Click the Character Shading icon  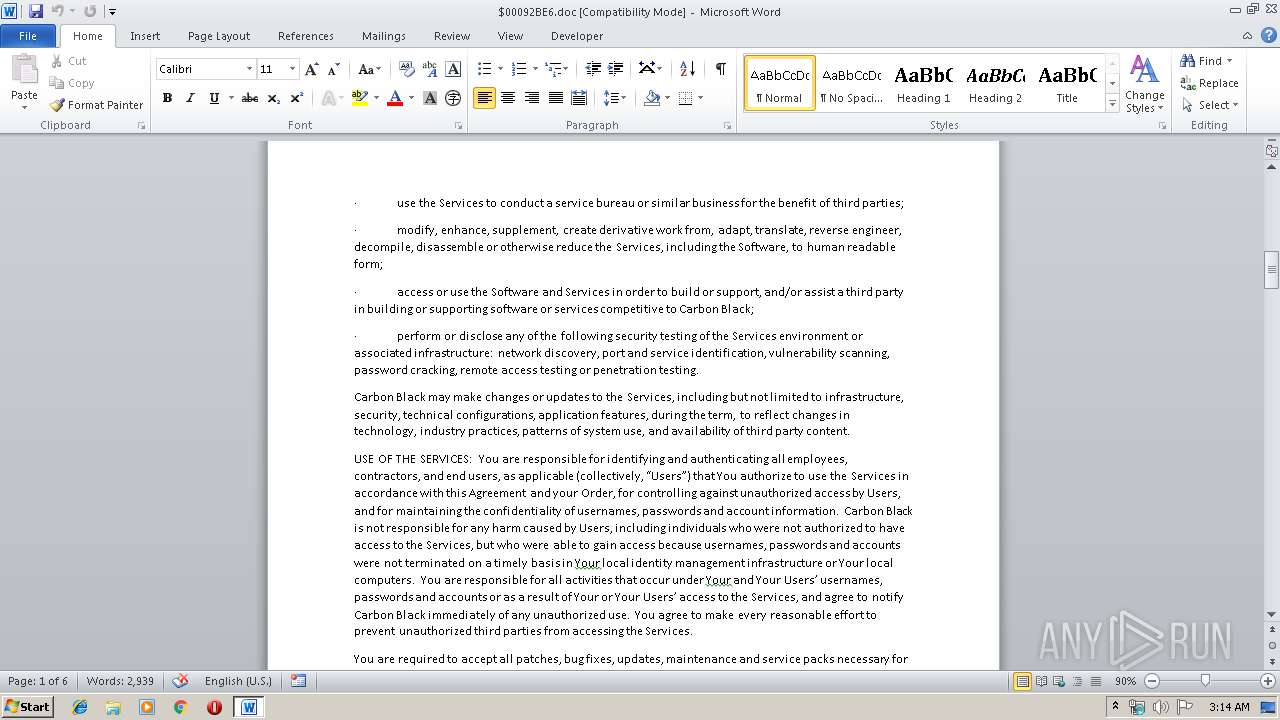[430, 98]
